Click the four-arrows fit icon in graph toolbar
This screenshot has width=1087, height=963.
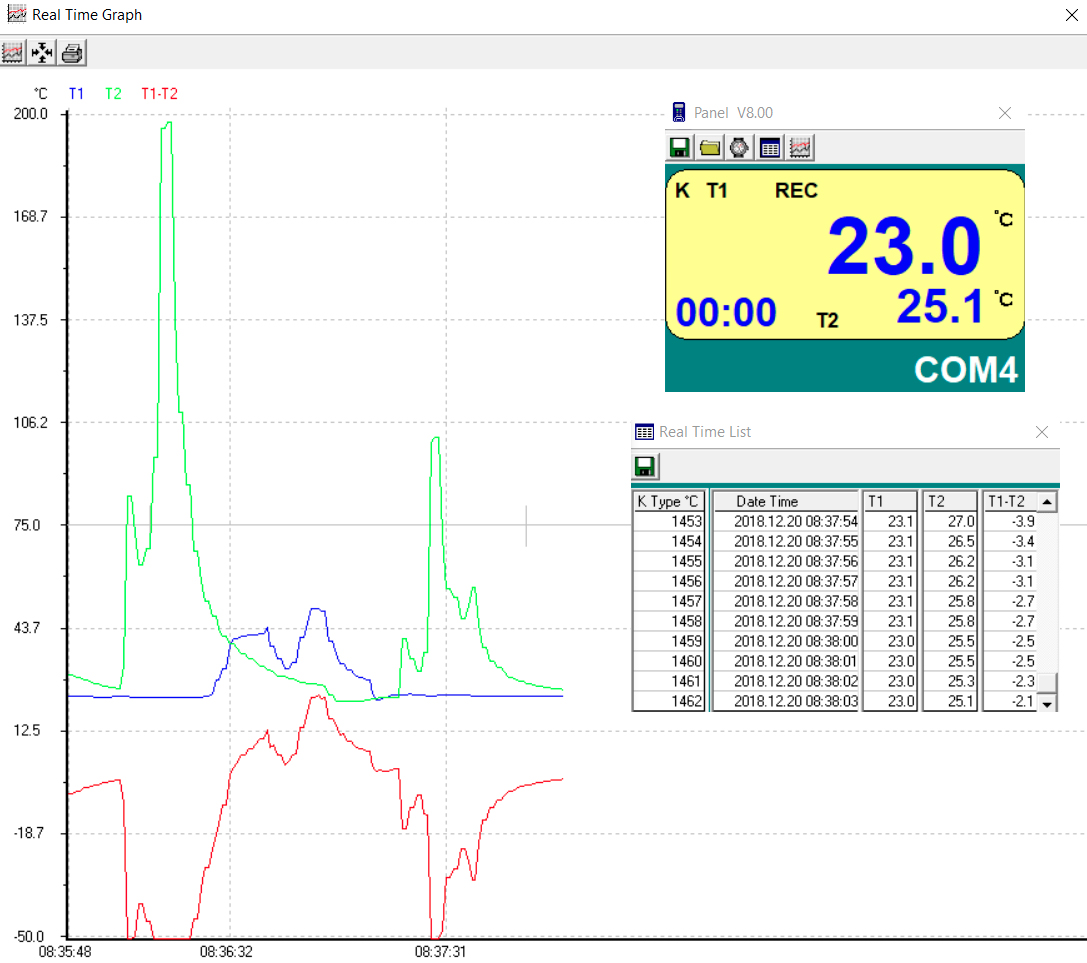click(x=43, y=52)
